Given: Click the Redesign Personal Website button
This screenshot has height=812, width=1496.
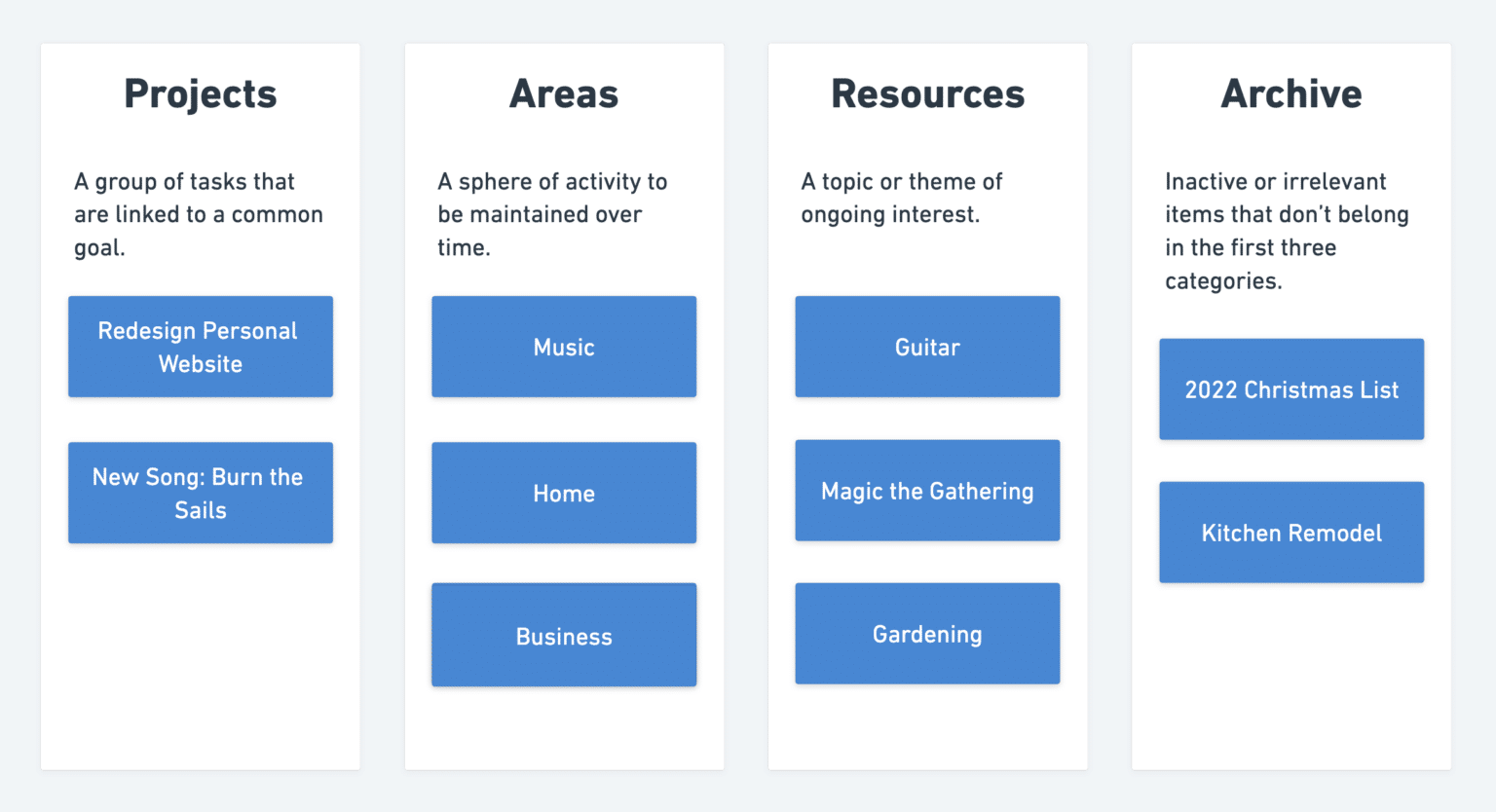Looking at the screenshot, I should pyautogui.click(x=200, y=347).
